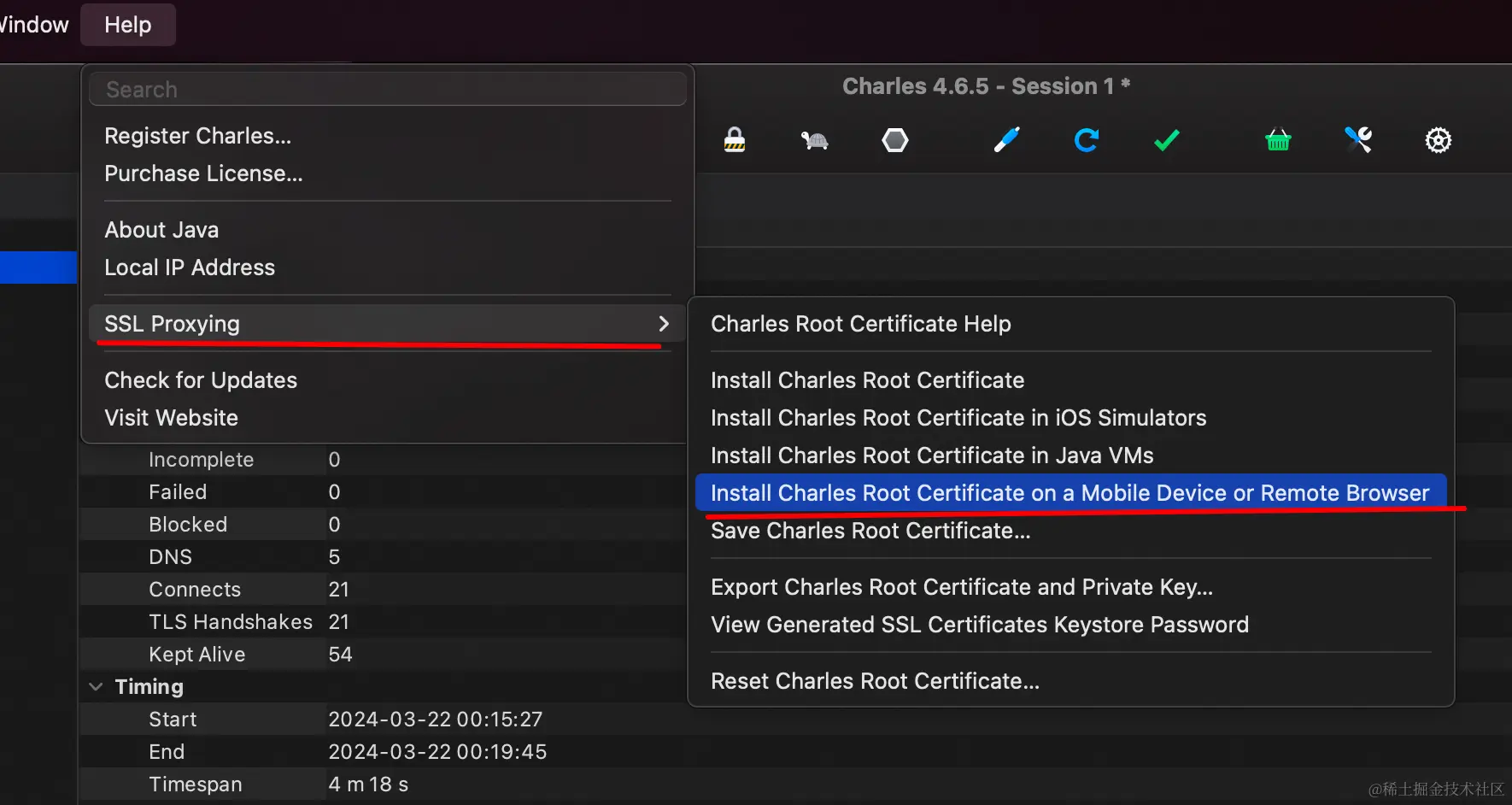
Task: Collapse the Timing section
Action: pos(96,687)
